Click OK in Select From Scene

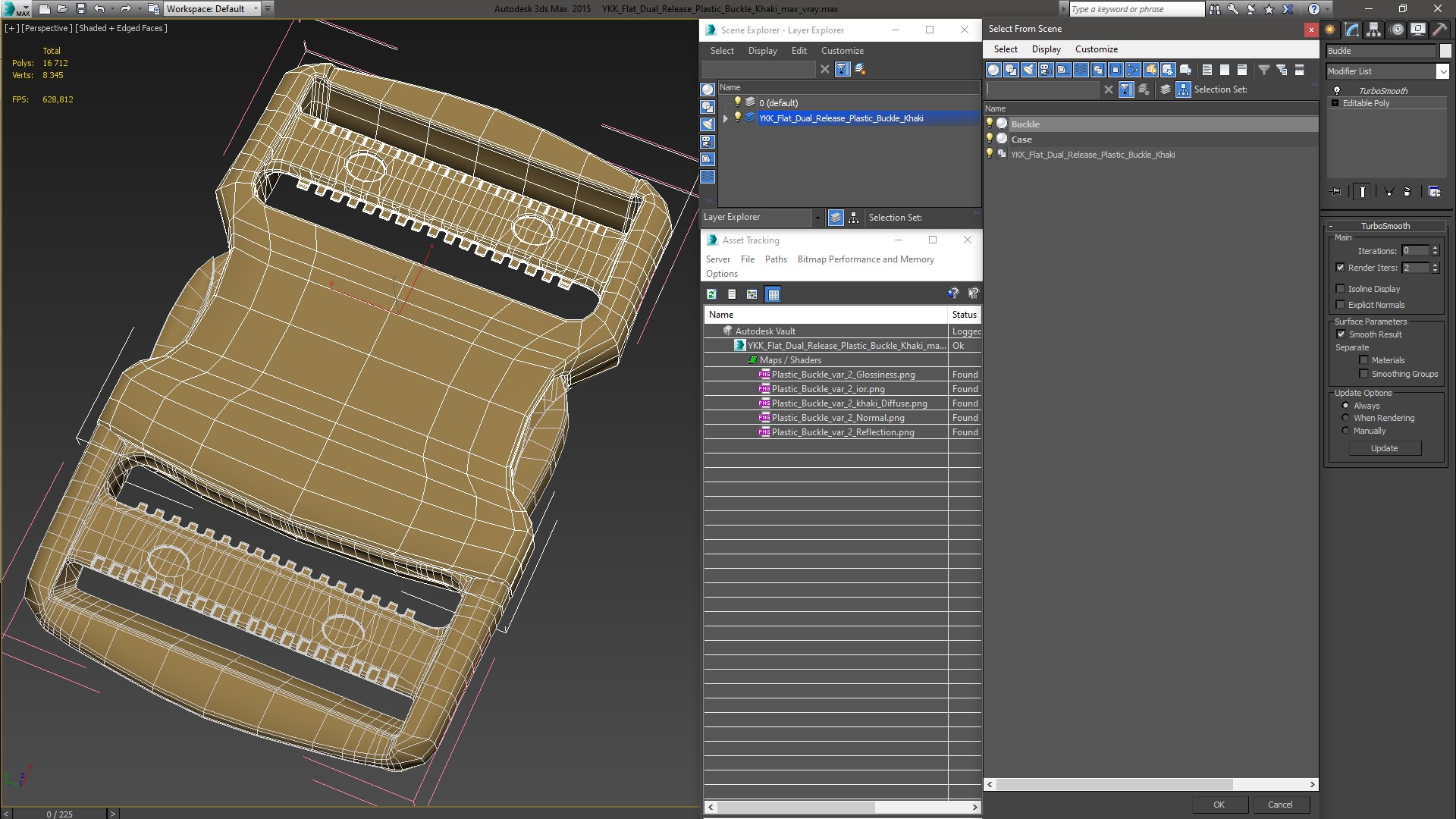1219,805
